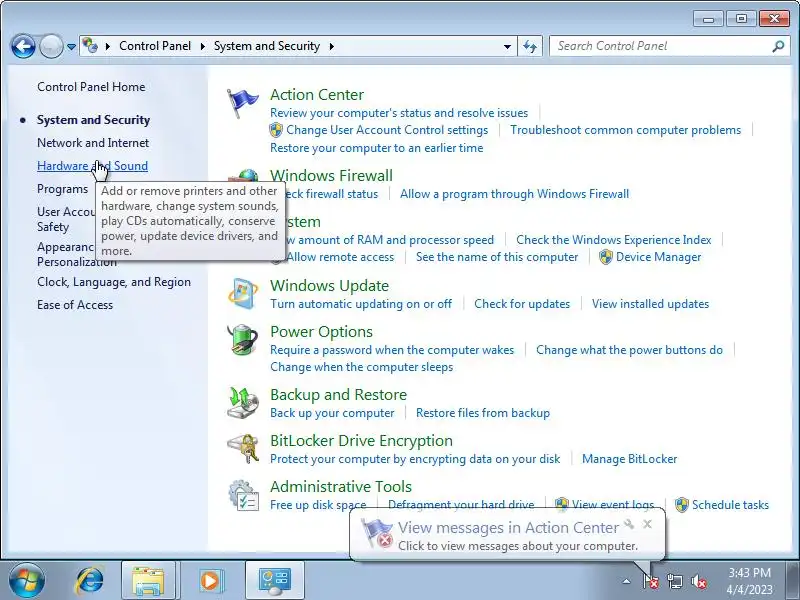Viewport: 800px width, 600px height.
Task: Click Allow a program through Windows Firewall
Action: 514,194
